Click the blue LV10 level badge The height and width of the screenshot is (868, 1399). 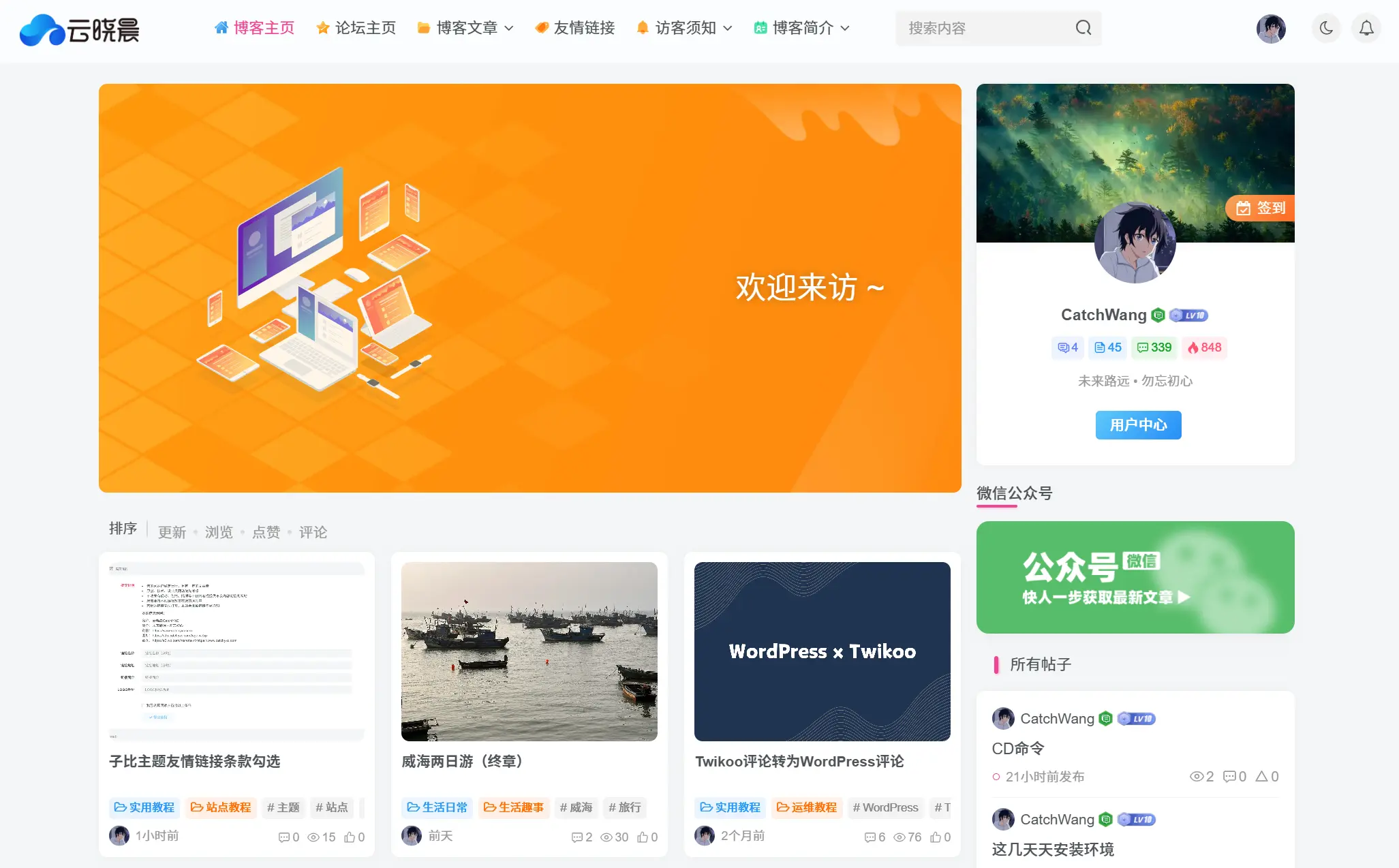(1190, 315)
